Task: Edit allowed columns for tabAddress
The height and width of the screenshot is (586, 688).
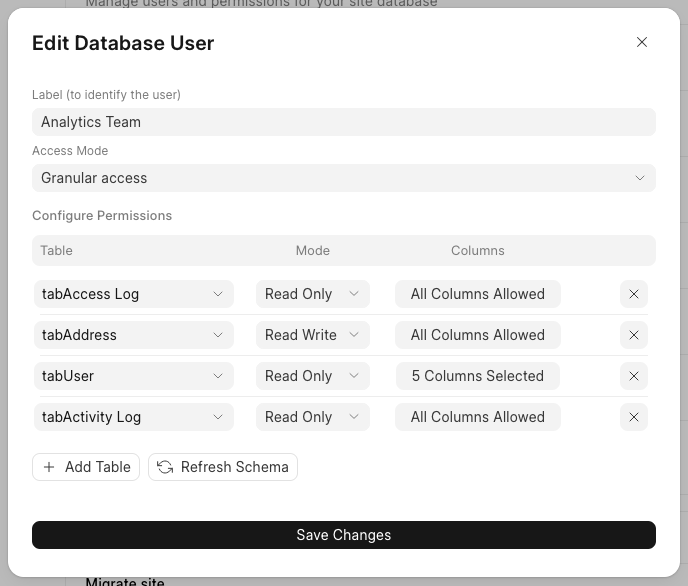Action: tap(477, 335)
